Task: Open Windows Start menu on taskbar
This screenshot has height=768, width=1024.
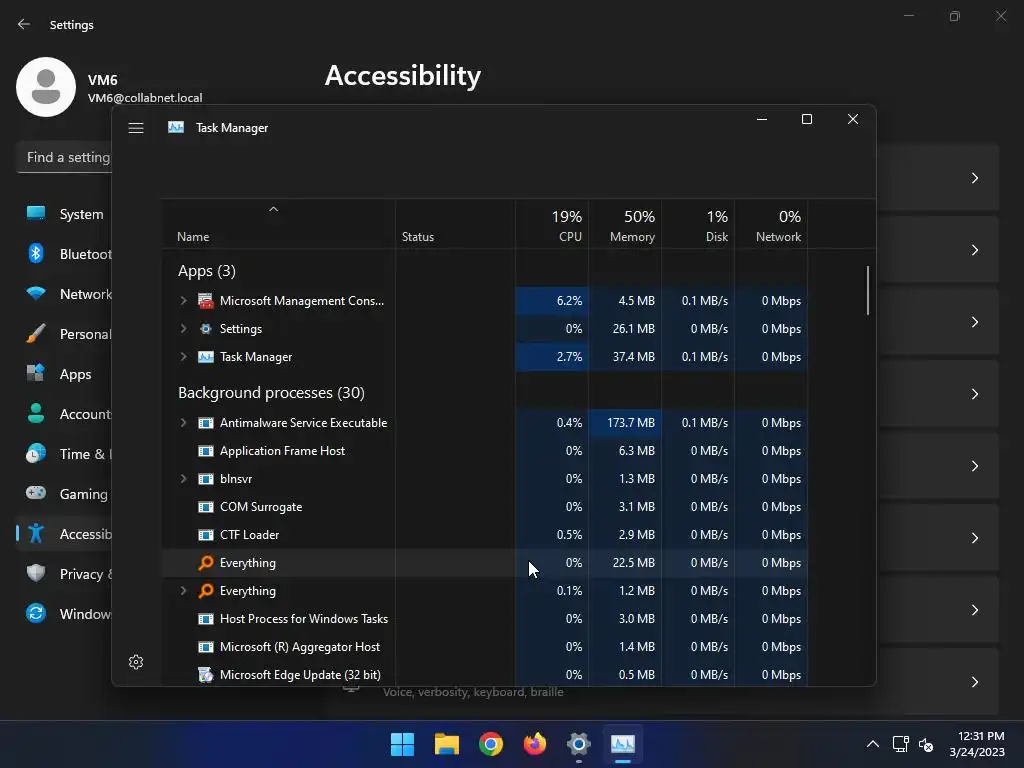Action: (x=402, y=744)
